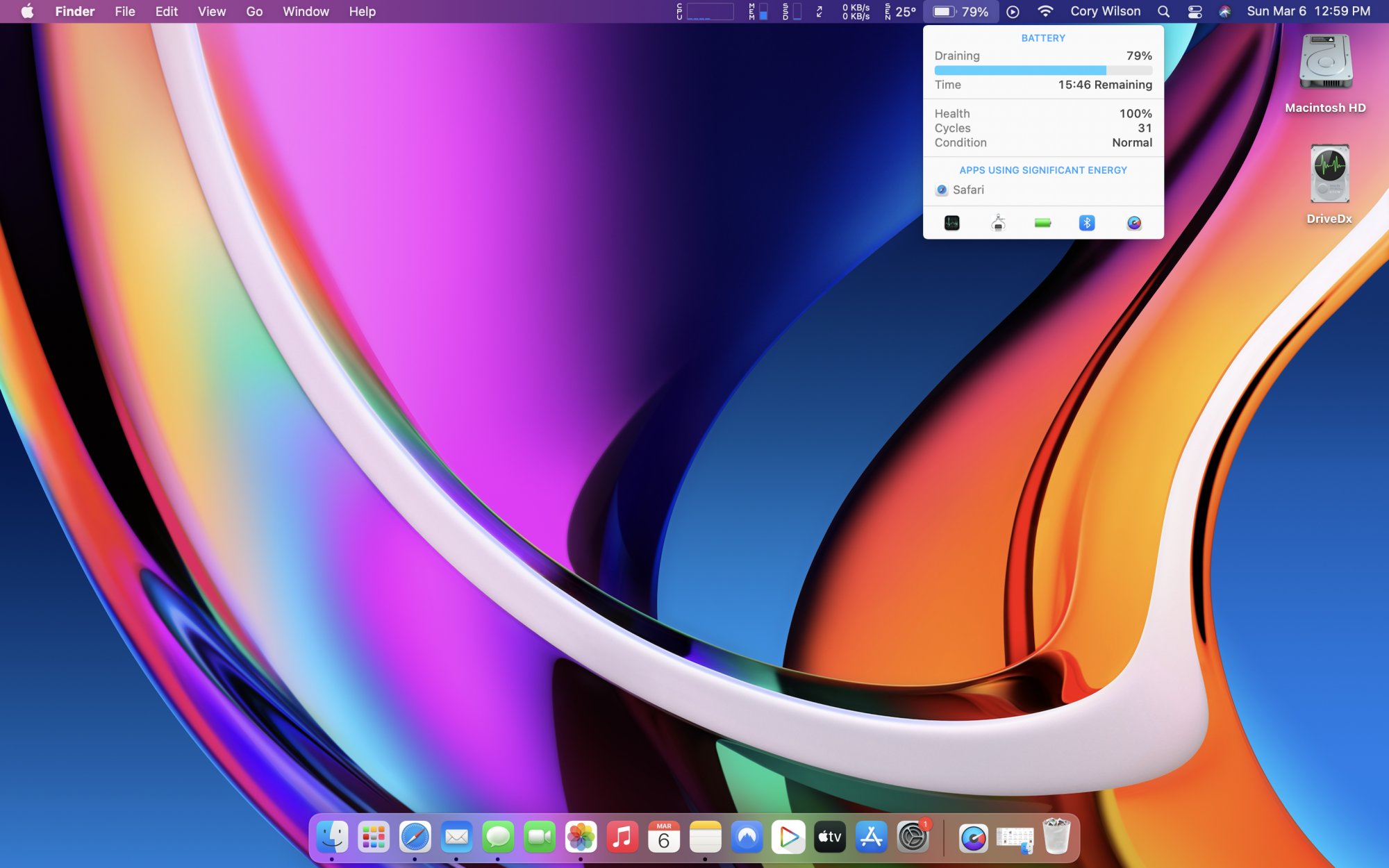
Task: Open iStat Menus icon in battery panel
Action: (1133, 223)
